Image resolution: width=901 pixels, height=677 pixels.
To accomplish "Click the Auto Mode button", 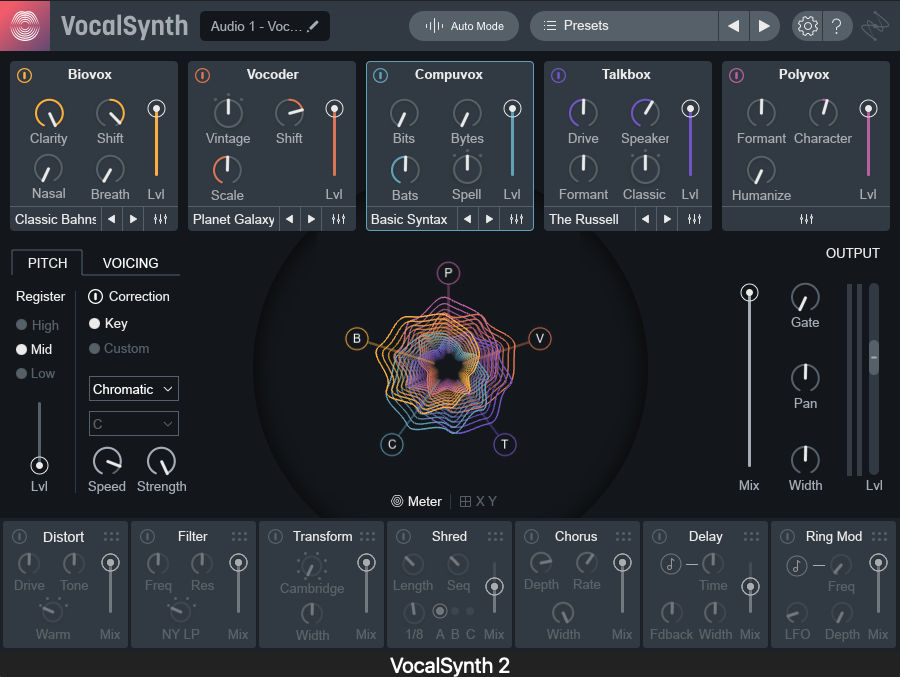I will (464, 26).
